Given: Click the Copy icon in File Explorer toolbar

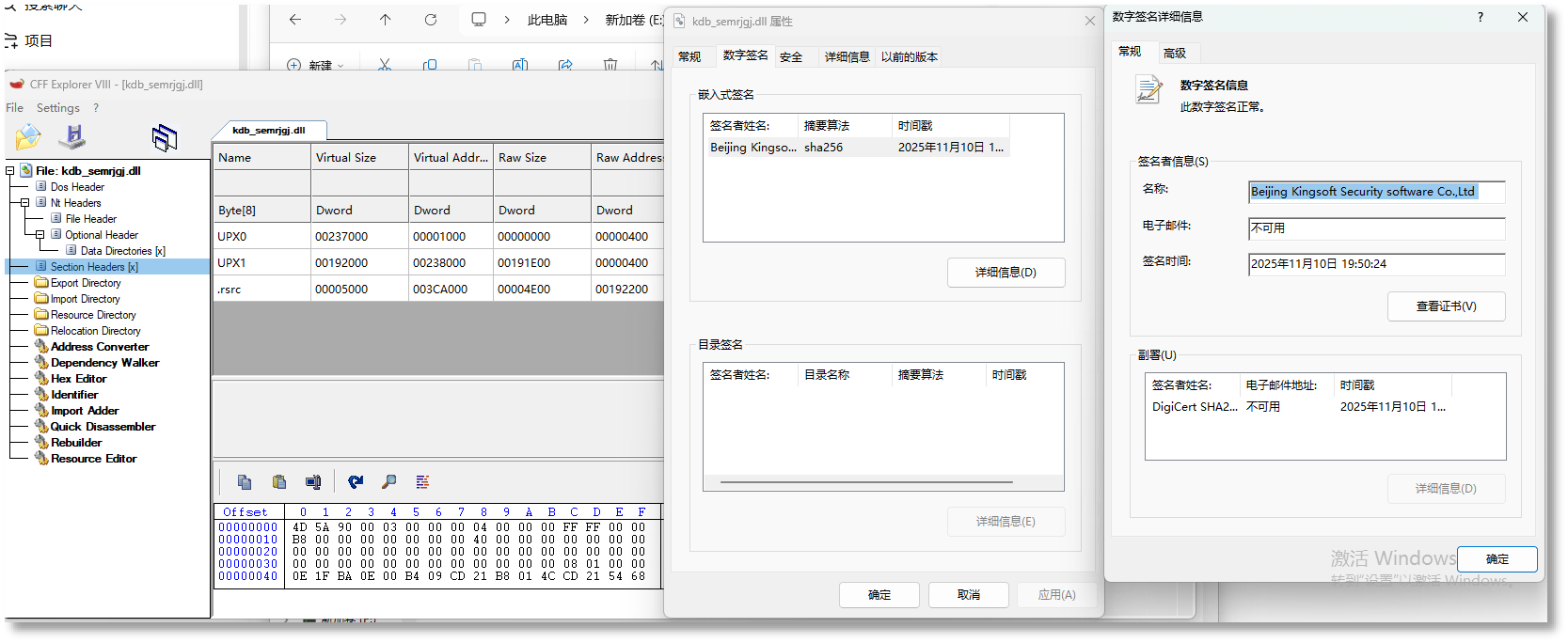Looking at the screenshot, I should click(430, 65).
